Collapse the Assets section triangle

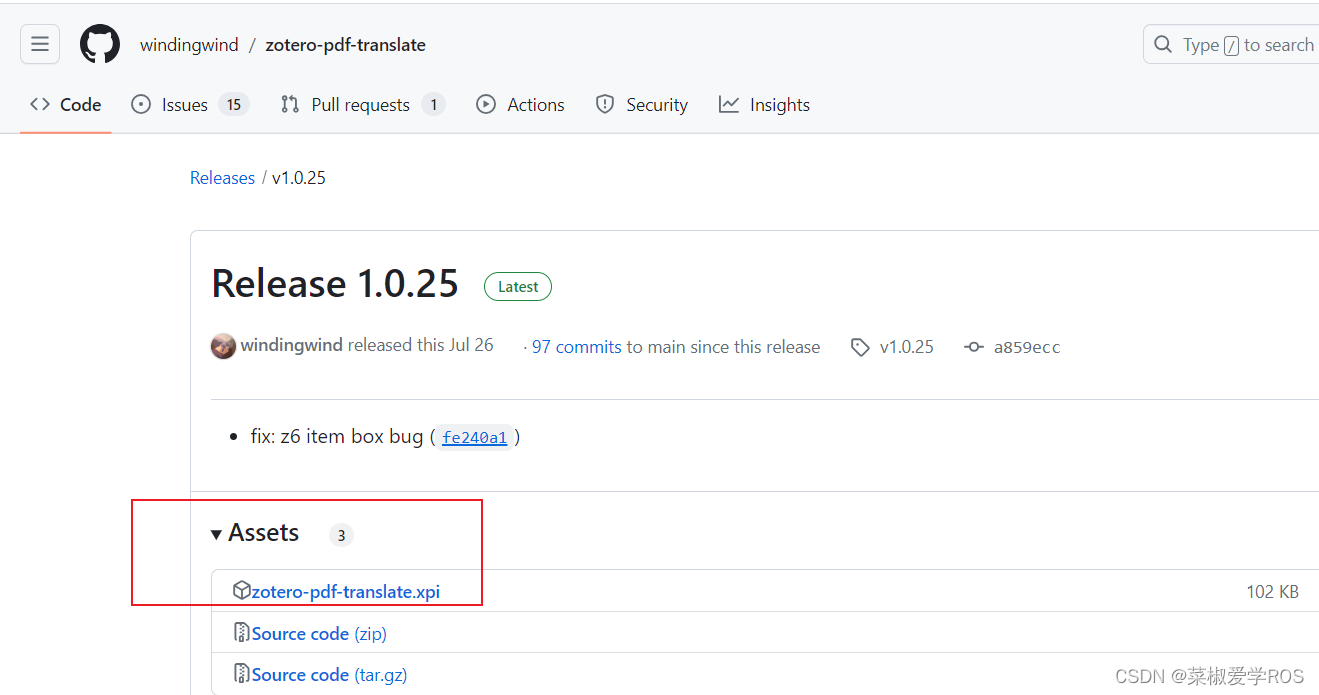click(x=216, y=535)
